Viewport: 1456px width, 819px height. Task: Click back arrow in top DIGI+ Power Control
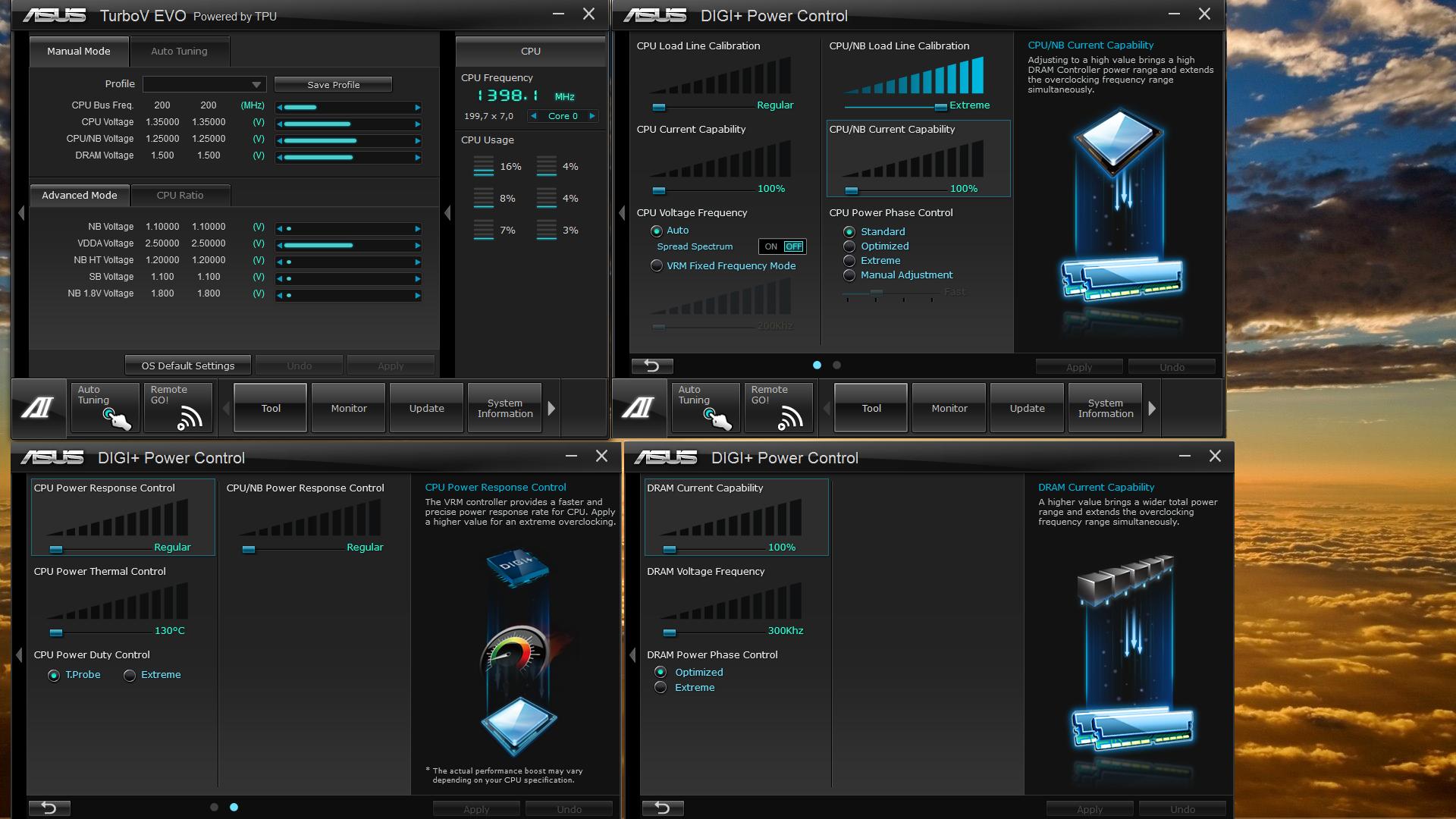[651, 366]
